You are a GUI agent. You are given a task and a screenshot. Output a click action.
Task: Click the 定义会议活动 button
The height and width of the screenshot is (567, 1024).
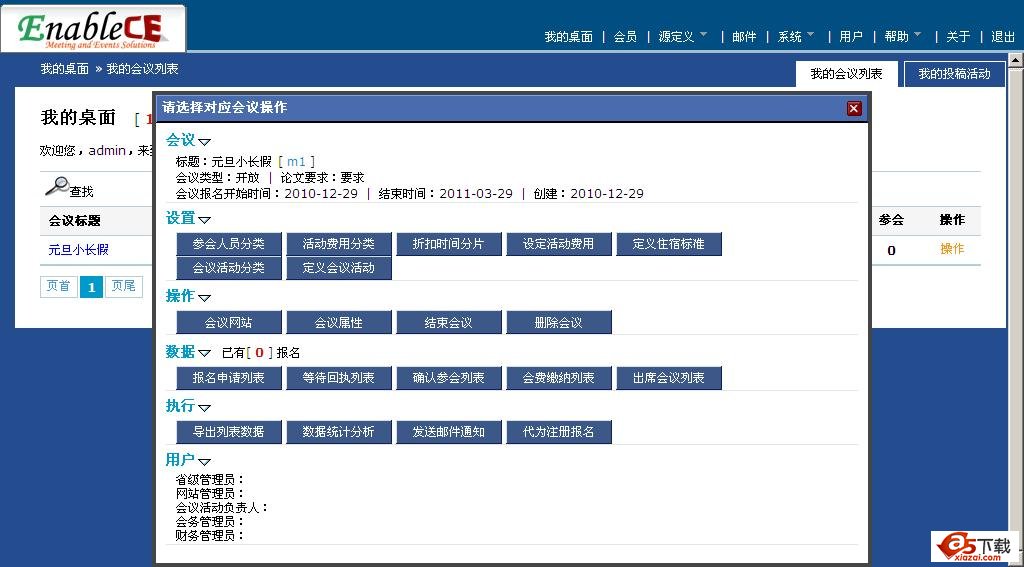(x=338, y=268)
